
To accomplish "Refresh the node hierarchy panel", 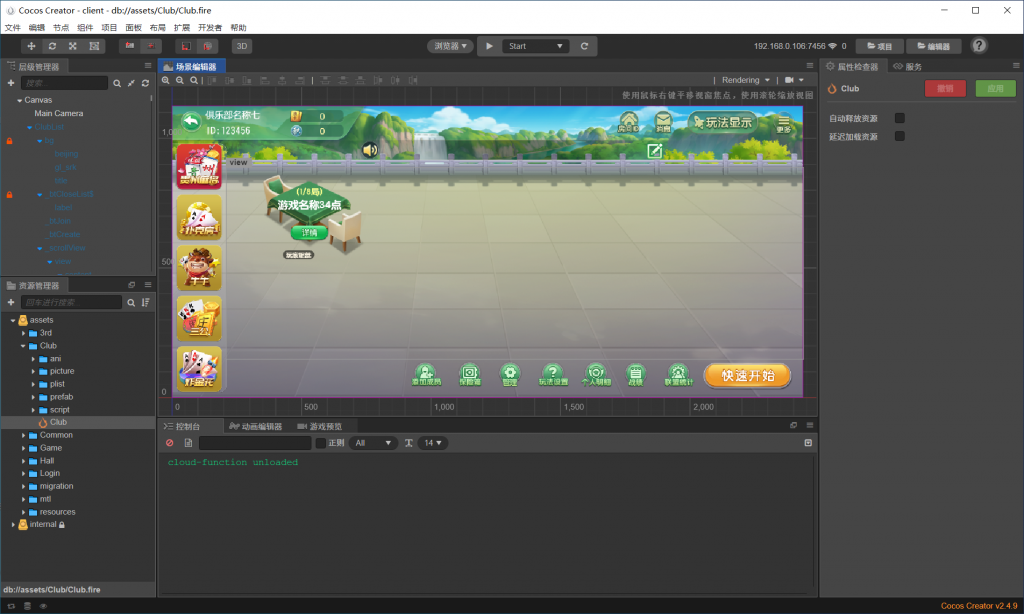I will [x=145, y=83].
